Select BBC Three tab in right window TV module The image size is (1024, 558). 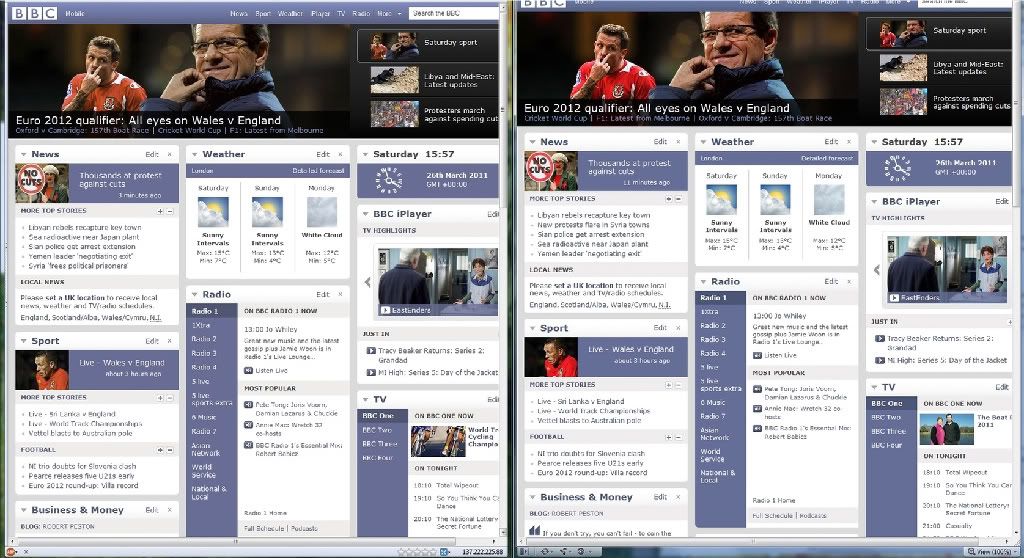coord(888,431)
